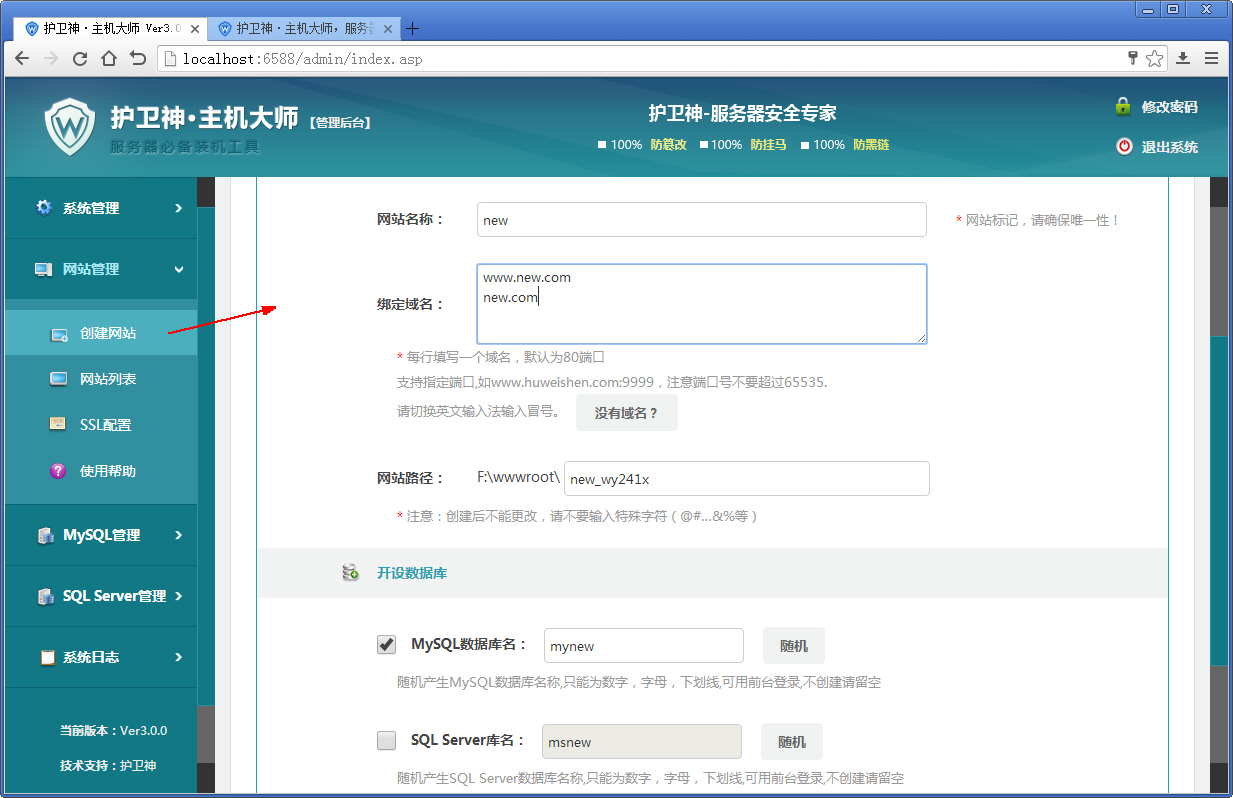
Task: Uncheck the MySQL数据库名 checkbox
Action: [386, 645]
